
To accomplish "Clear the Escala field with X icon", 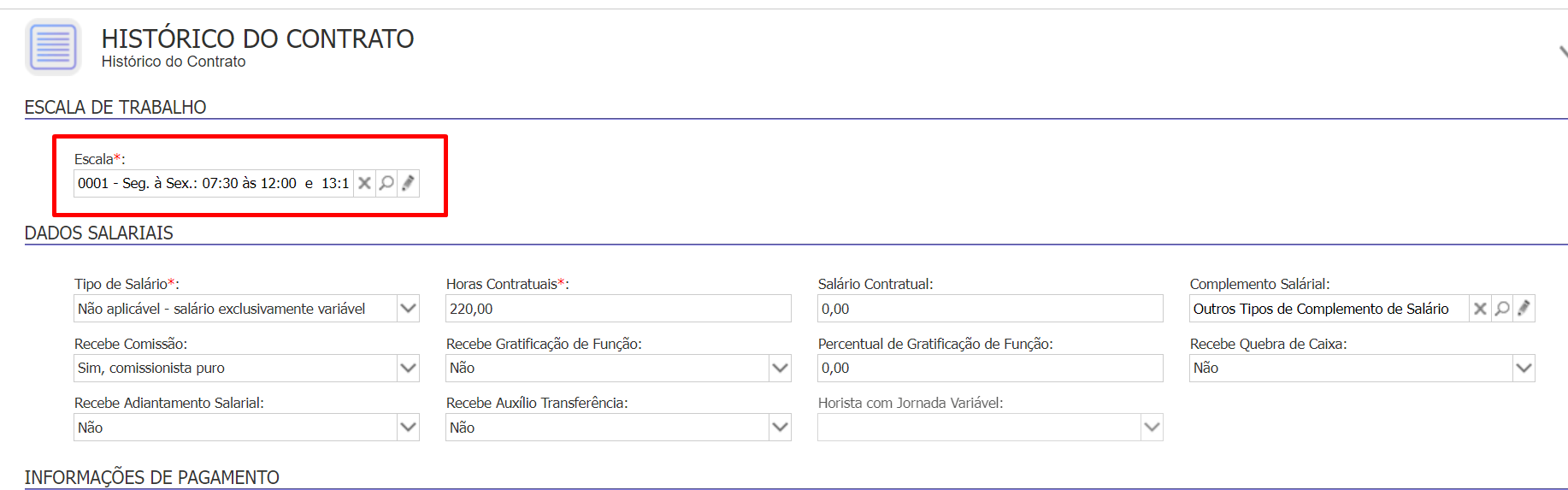I will click(x=364, y=183).
